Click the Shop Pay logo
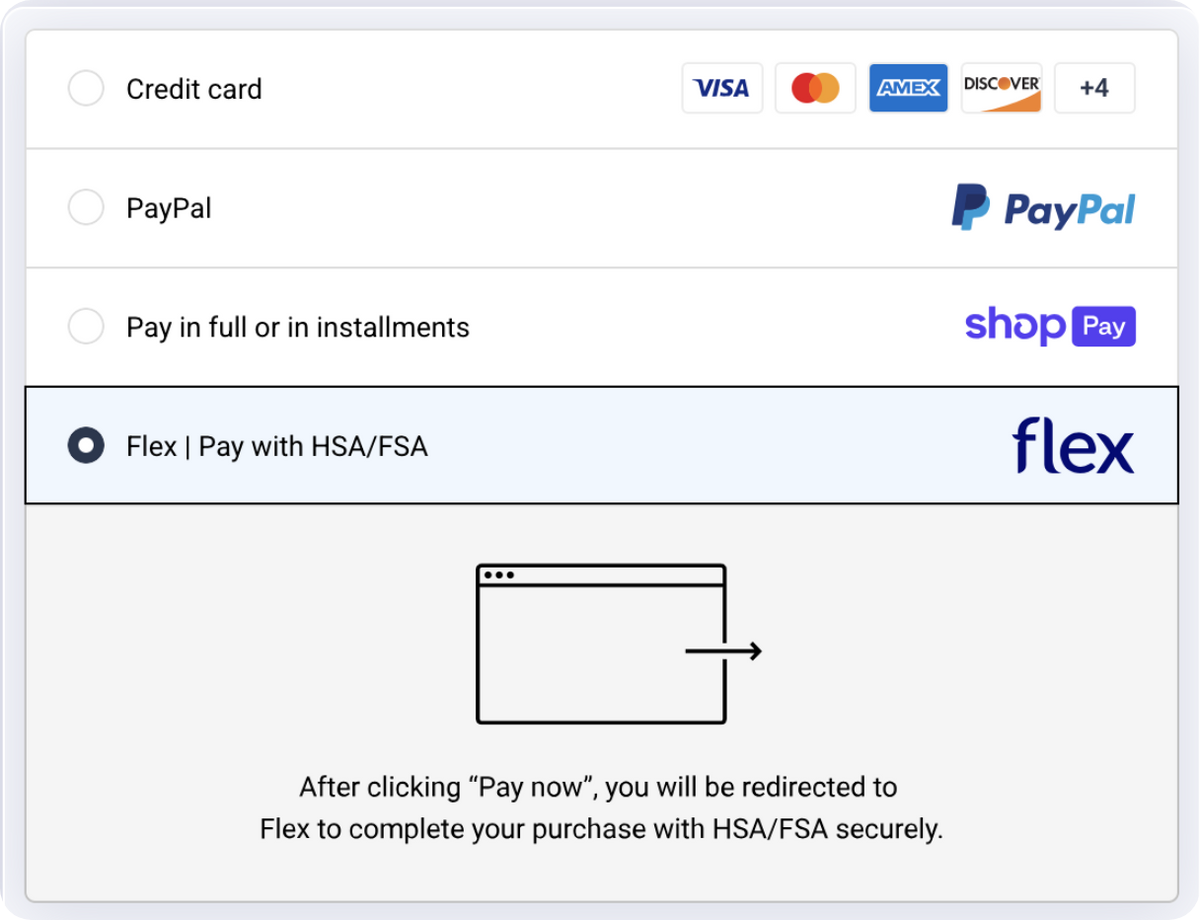This screenshot has width=1200, height=920. pyautogui.click(x=1050, y=326)
